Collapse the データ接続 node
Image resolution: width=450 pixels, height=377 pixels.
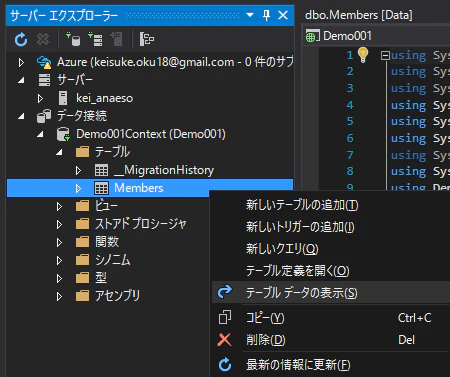[x=21, y=116]
